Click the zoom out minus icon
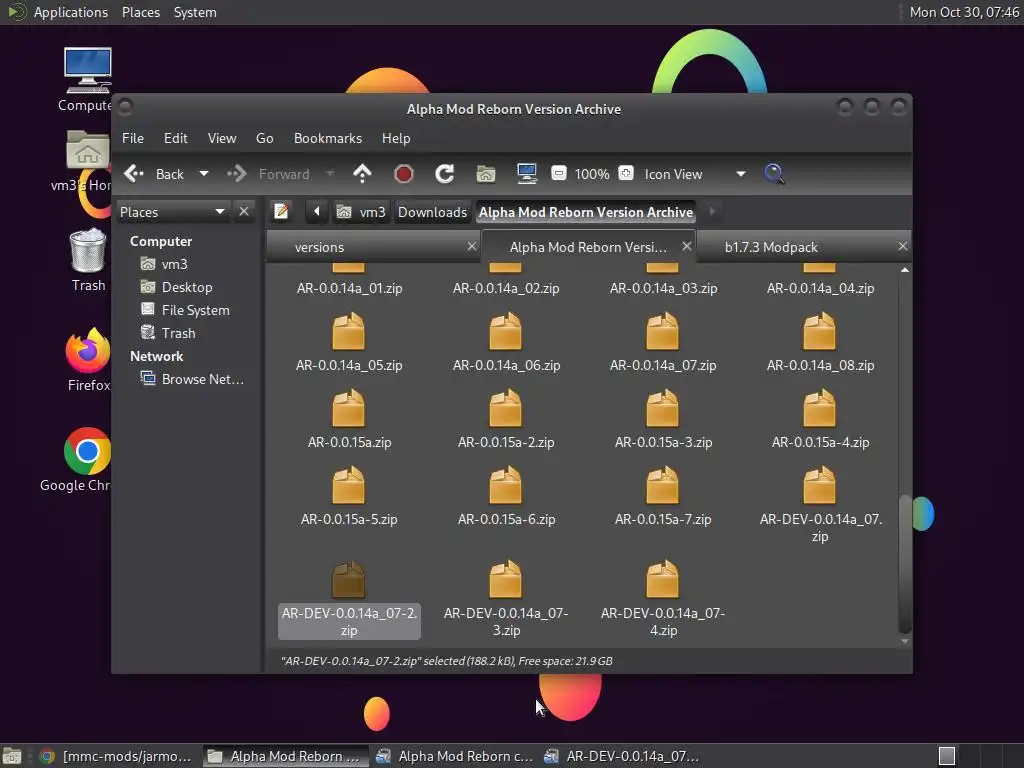 tap(559, 174)
